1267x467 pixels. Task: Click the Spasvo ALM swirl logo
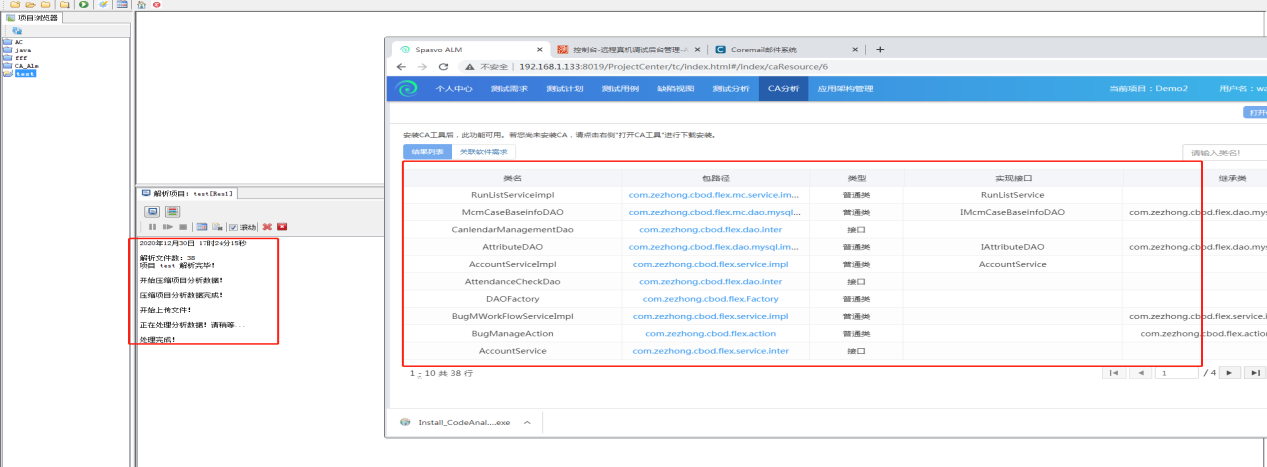tap(405, 89)
